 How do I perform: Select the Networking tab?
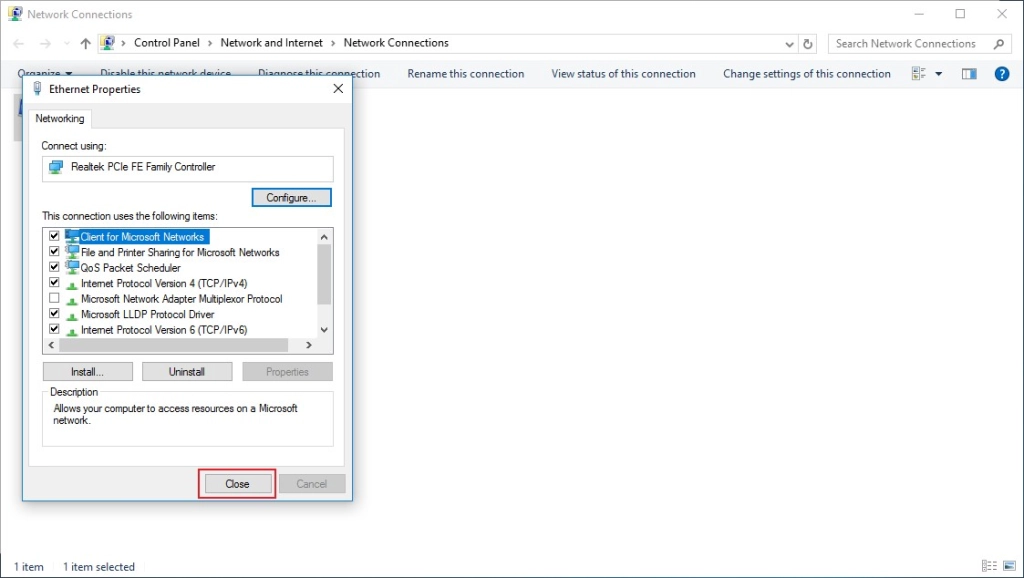pos(60,118)
